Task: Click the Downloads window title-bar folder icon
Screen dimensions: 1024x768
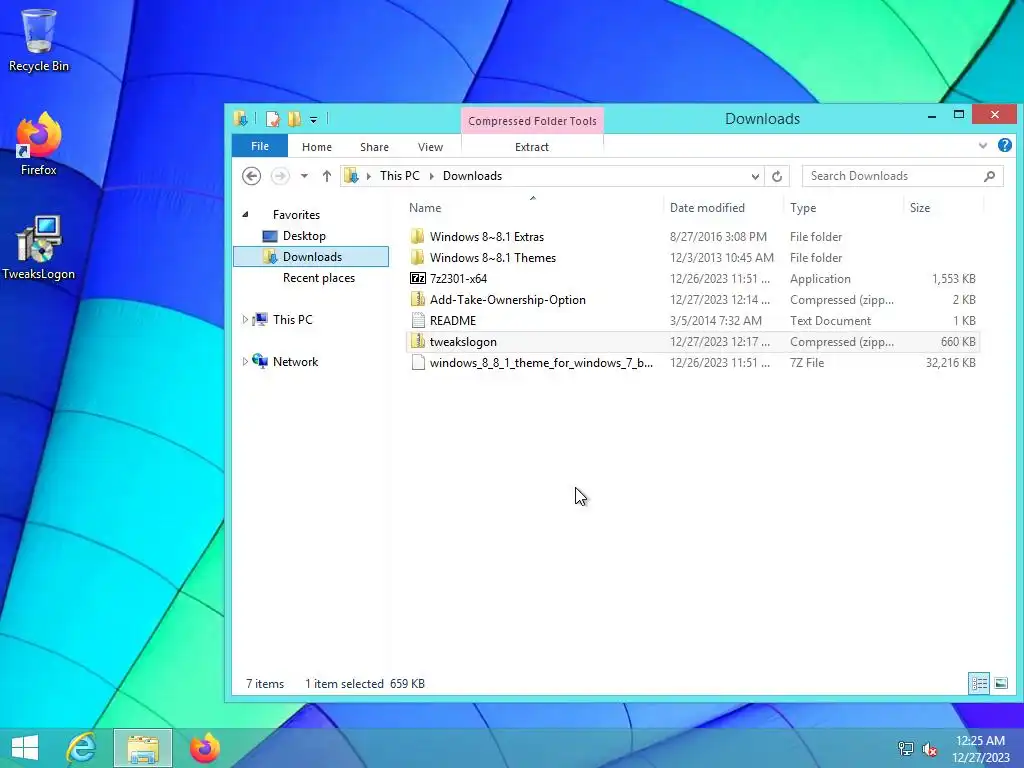Action: click(x=240, y=119)
